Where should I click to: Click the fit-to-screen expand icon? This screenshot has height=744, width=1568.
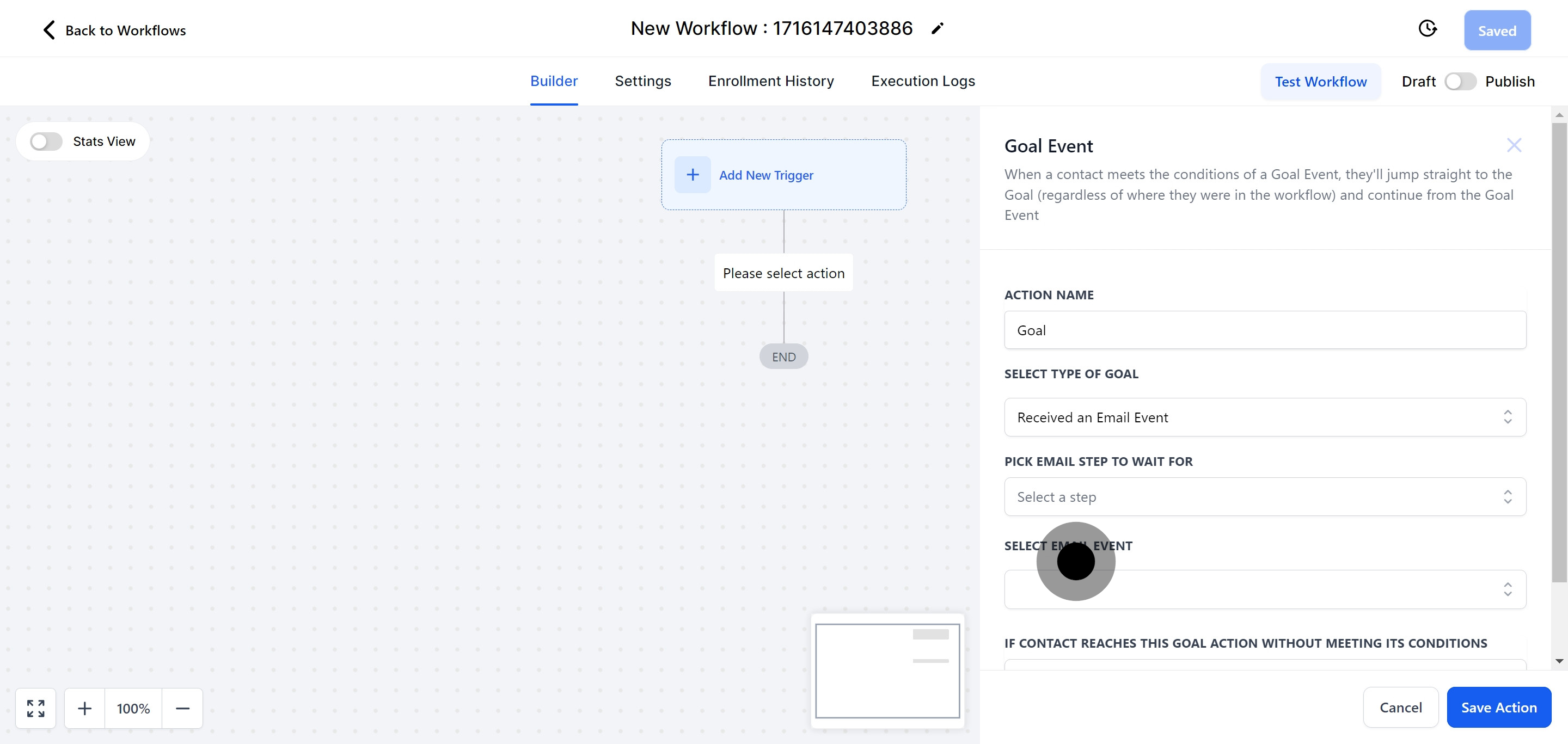36,708
